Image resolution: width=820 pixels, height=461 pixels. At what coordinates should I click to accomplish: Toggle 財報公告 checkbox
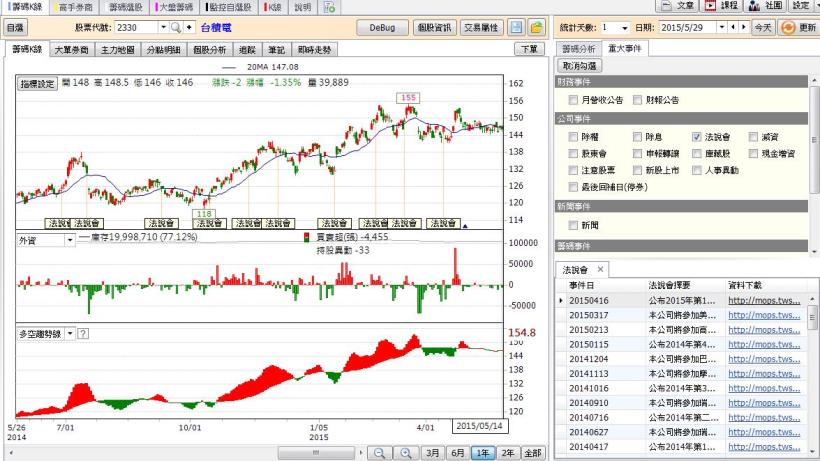click(637, 100)
